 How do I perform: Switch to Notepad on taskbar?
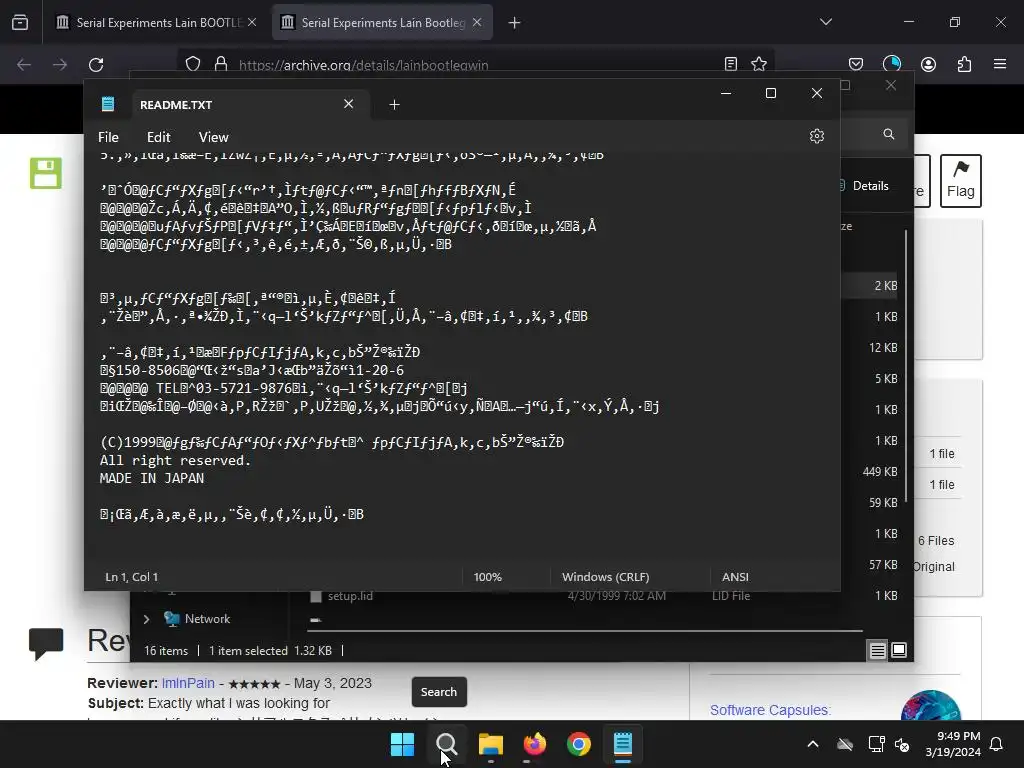click(x=623, y=744)
